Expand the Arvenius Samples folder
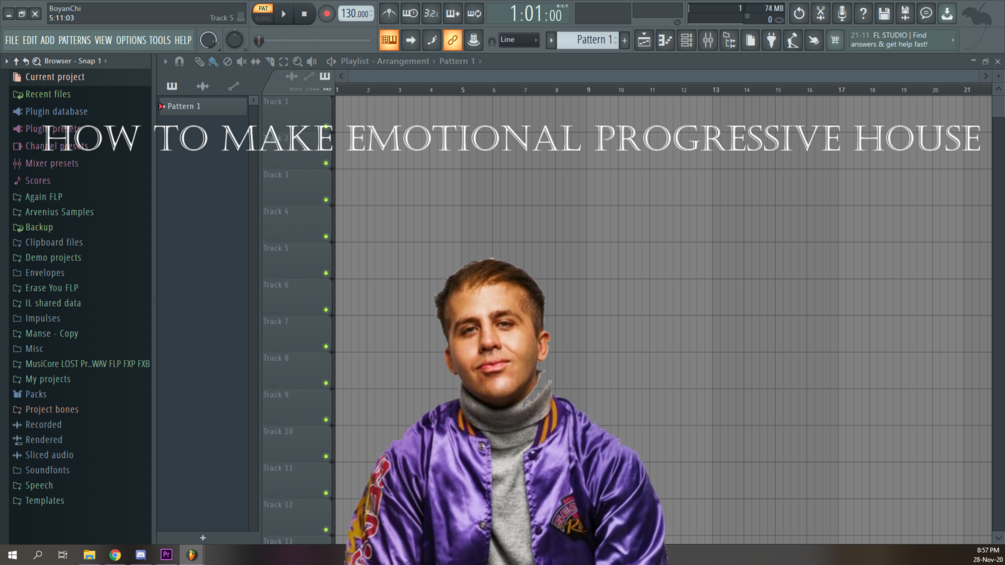Screen dimensions: 1005x565 [x=59, y=212]
